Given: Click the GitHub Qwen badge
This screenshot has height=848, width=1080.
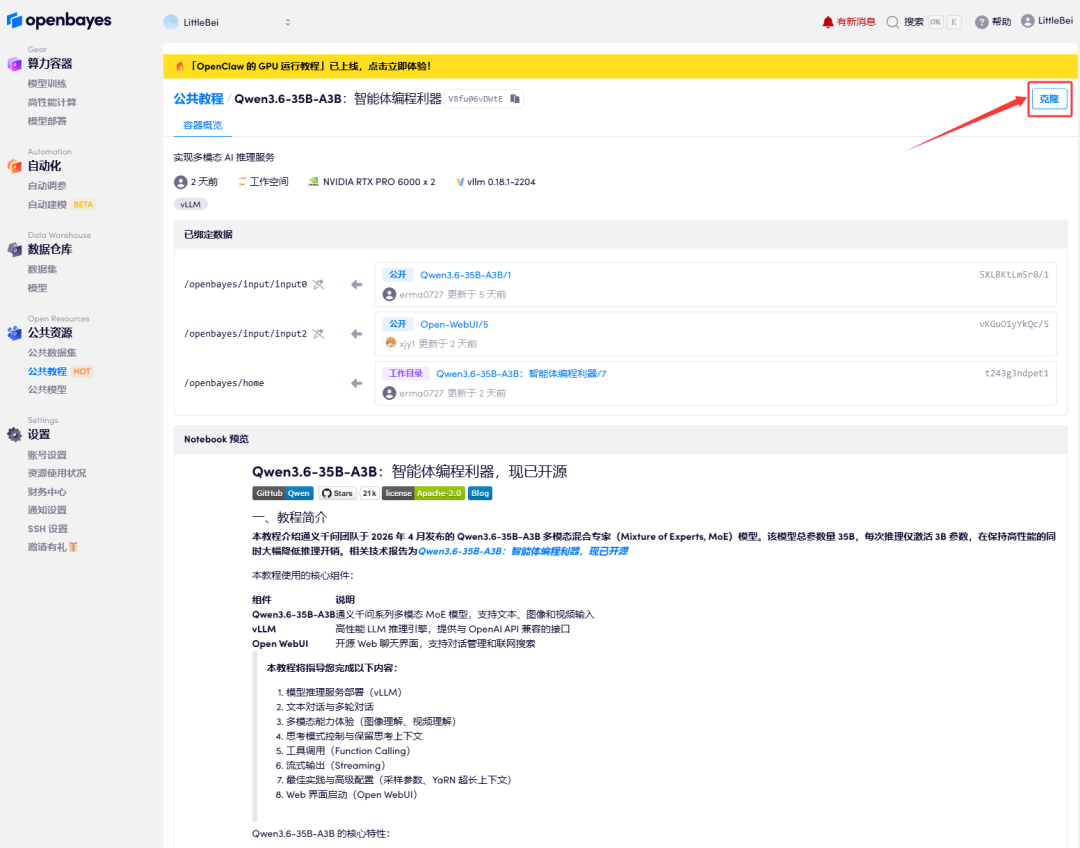Looking at the screenshot, I should tap(283, 493).
